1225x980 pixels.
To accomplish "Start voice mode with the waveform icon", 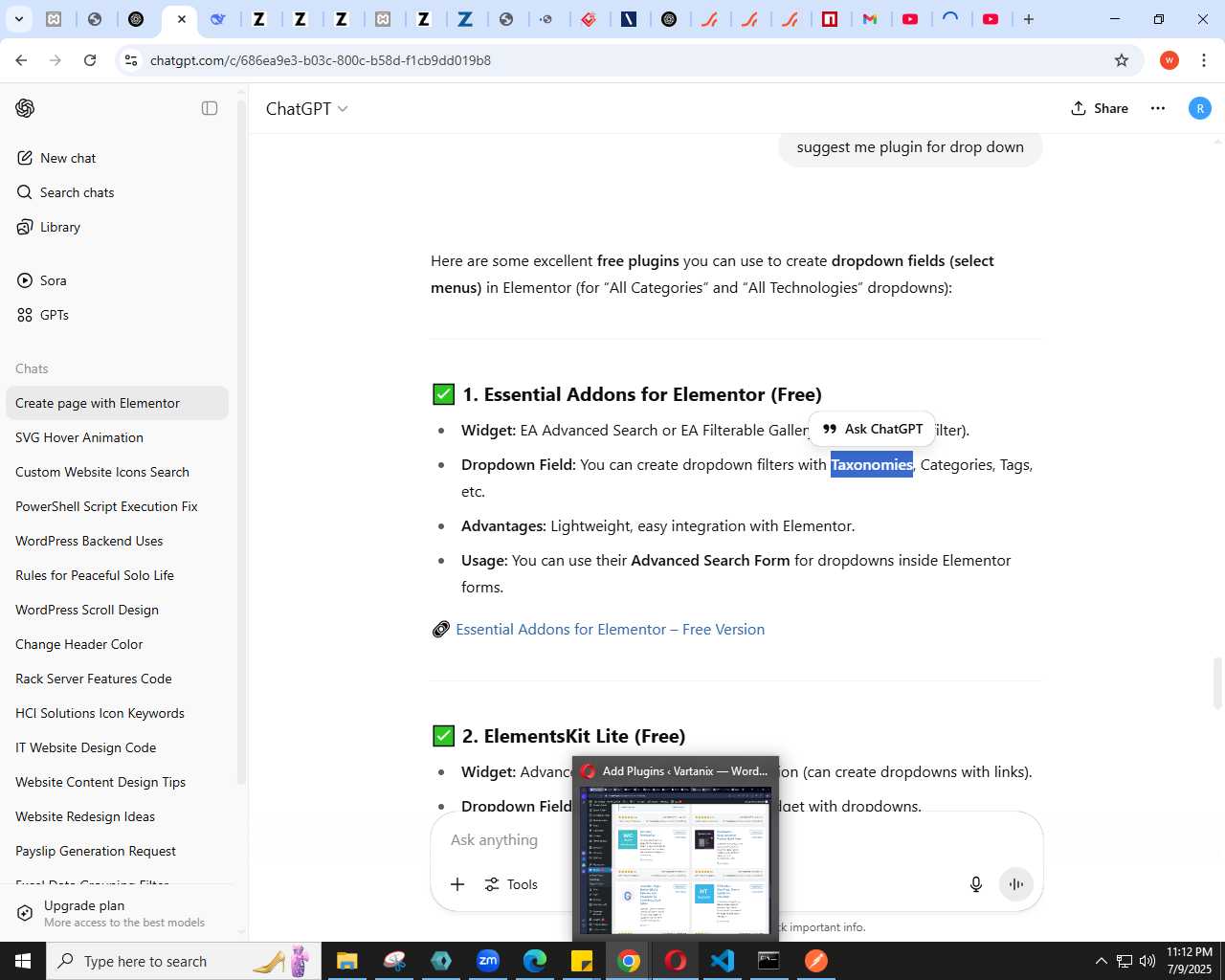I will 1016,884.
